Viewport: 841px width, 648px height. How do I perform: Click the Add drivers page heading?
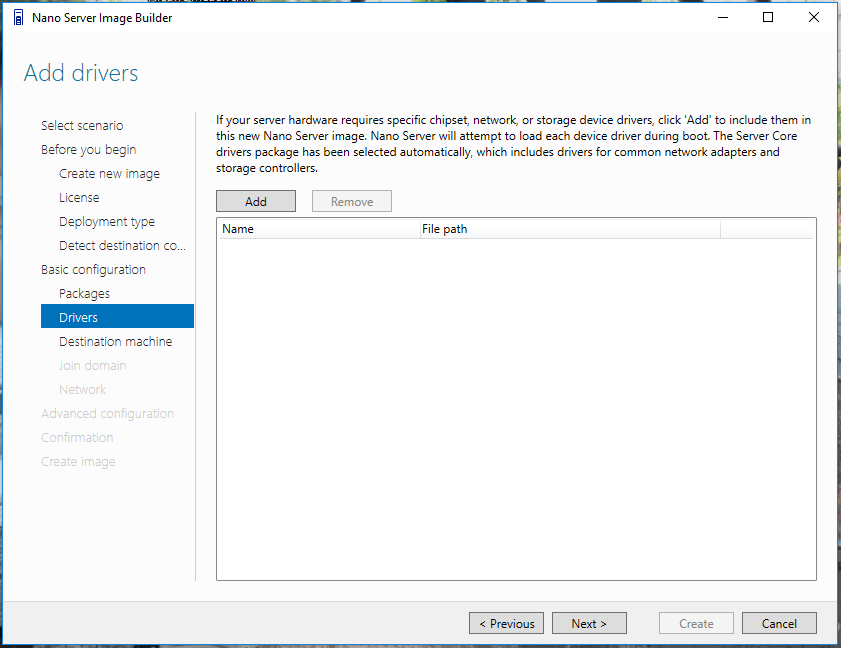tap(81, 73)
